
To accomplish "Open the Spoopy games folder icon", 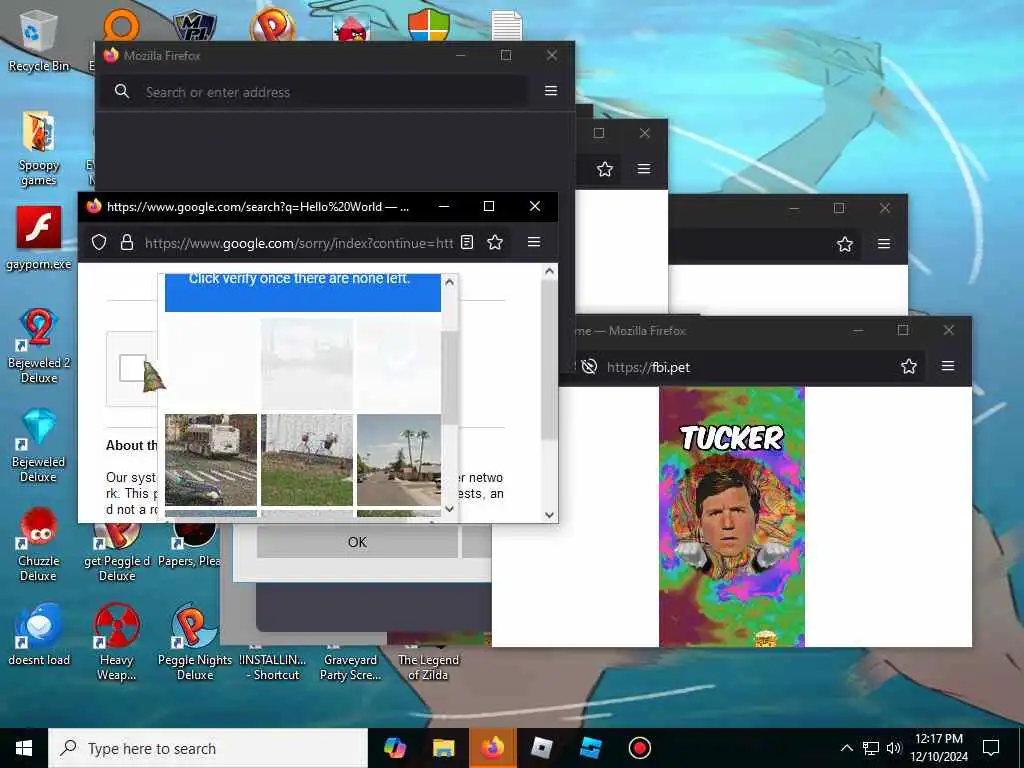I will click(39, 148).
